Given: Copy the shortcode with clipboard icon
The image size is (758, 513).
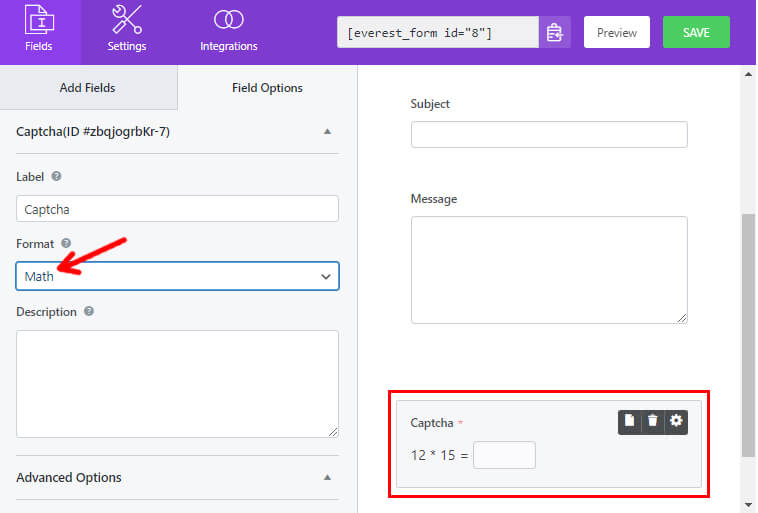Looking at the screenshot, I should coord(554,32).
